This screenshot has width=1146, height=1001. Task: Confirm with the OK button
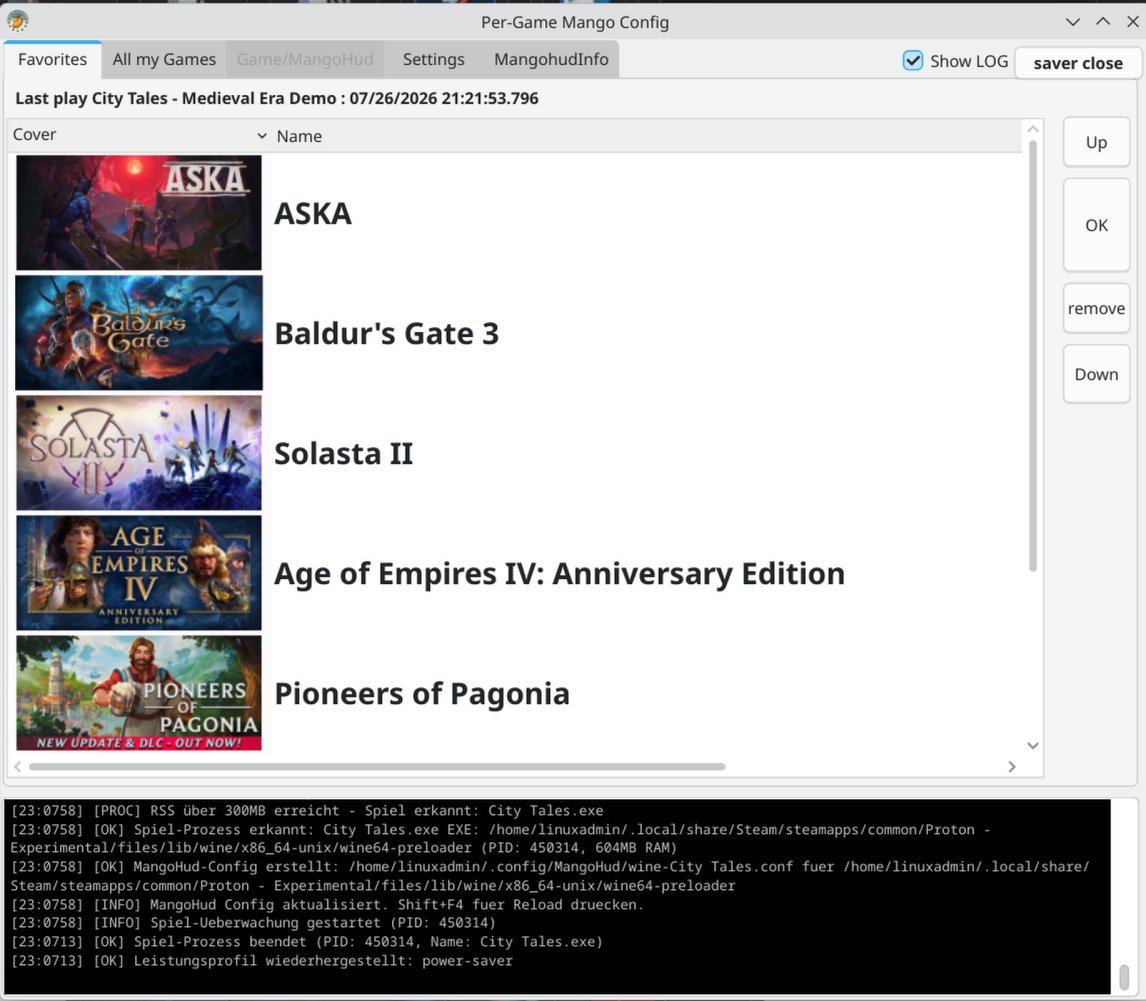click(x=1096, y=225)
